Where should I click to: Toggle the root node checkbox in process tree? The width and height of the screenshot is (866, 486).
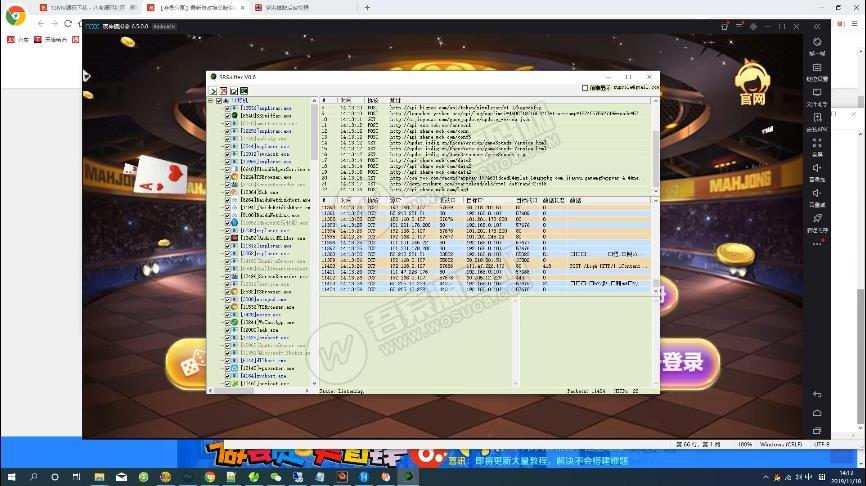[219, 101]
